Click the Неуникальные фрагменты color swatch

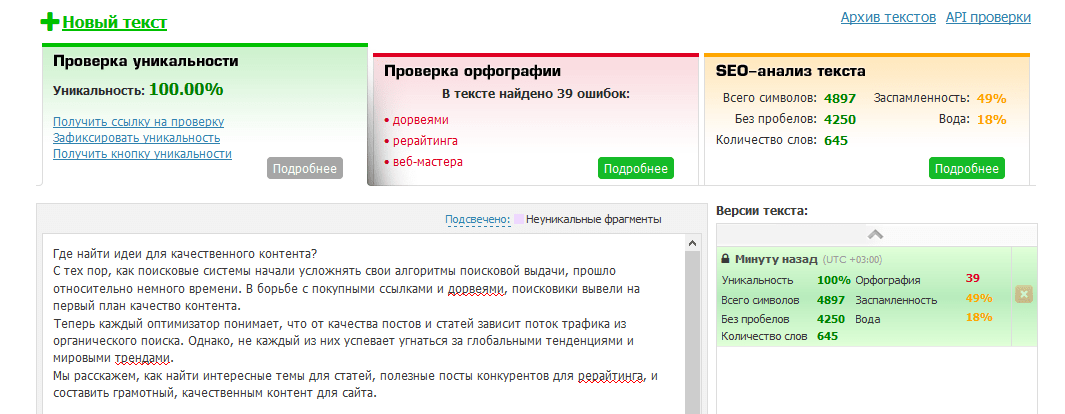coord(518,219)
